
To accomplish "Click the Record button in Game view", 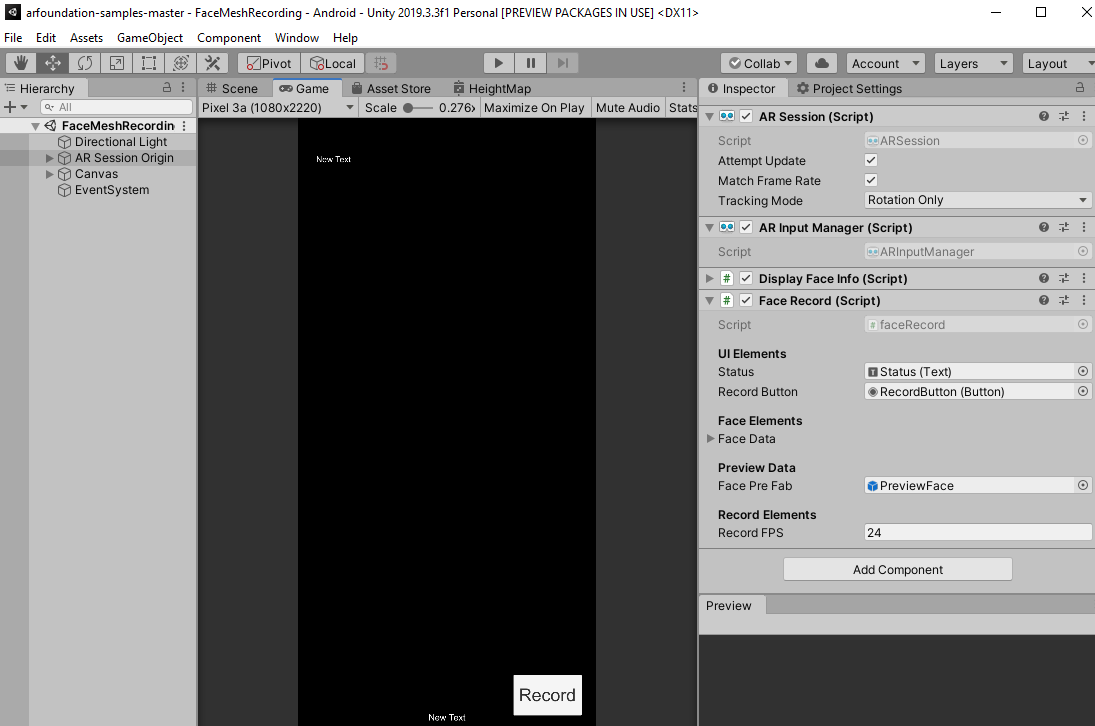I will pyautogui.click(x=548, y=695).
